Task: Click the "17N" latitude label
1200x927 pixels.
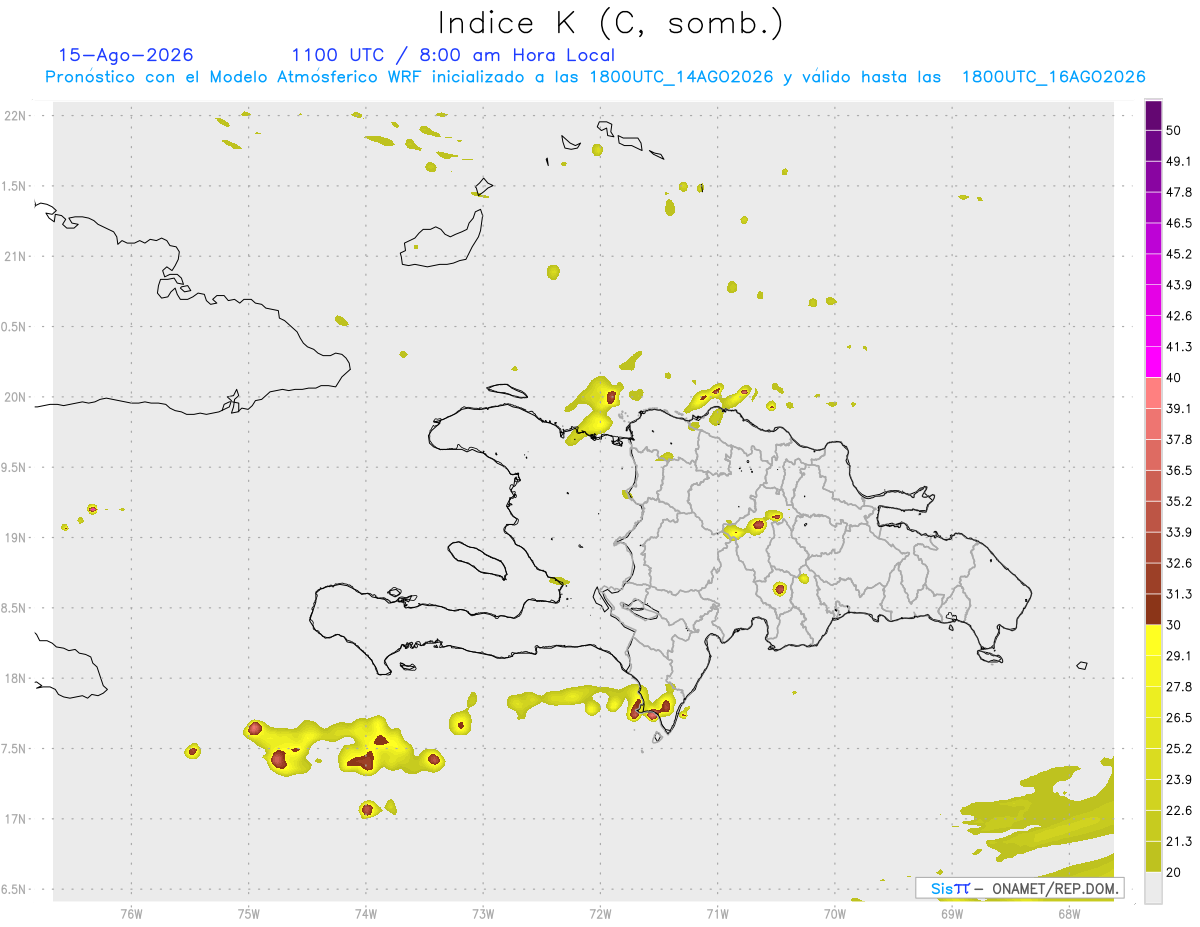Action: 15,819
